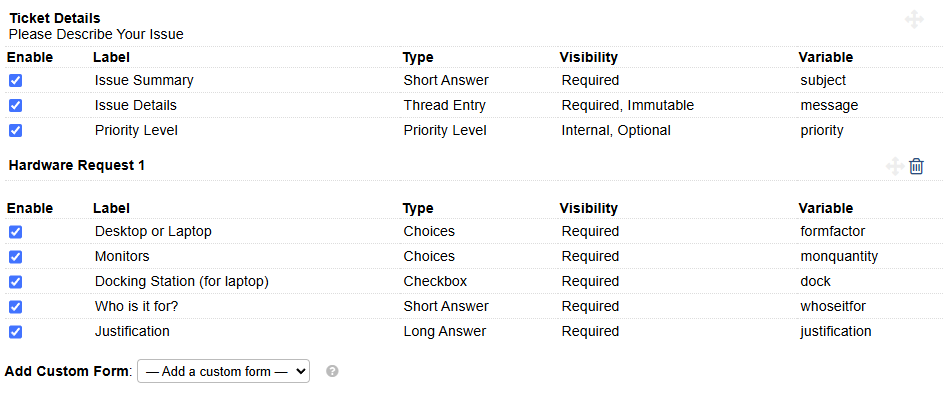Toggle the Who is it for? checkbox

(16, 307)
